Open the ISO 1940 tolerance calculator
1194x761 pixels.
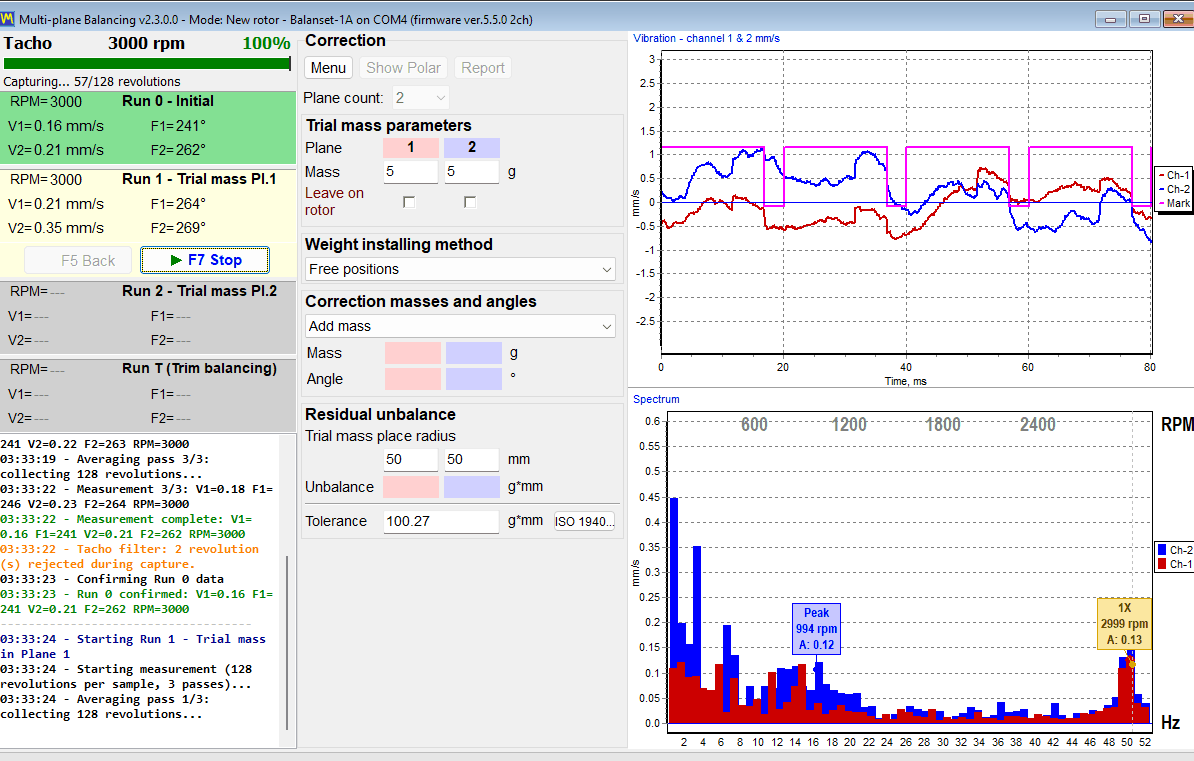[x=584, y=521]
